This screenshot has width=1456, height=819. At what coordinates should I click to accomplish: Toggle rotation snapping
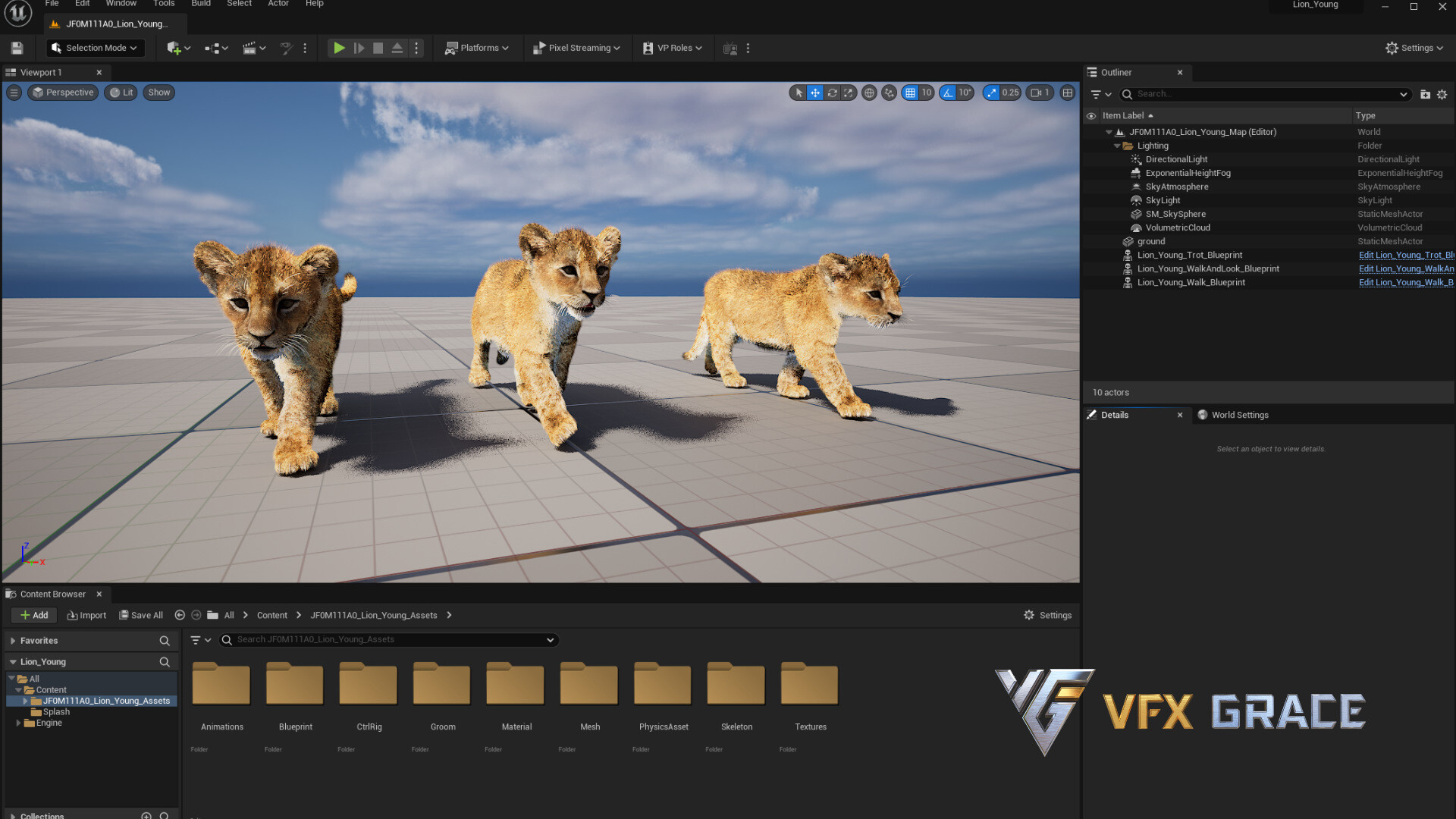coord(948,92)
